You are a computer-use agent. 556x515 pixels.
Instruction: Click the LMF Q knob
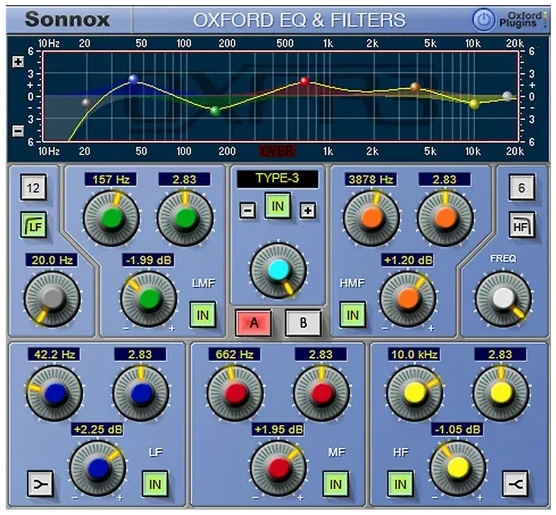pos(185,218)
